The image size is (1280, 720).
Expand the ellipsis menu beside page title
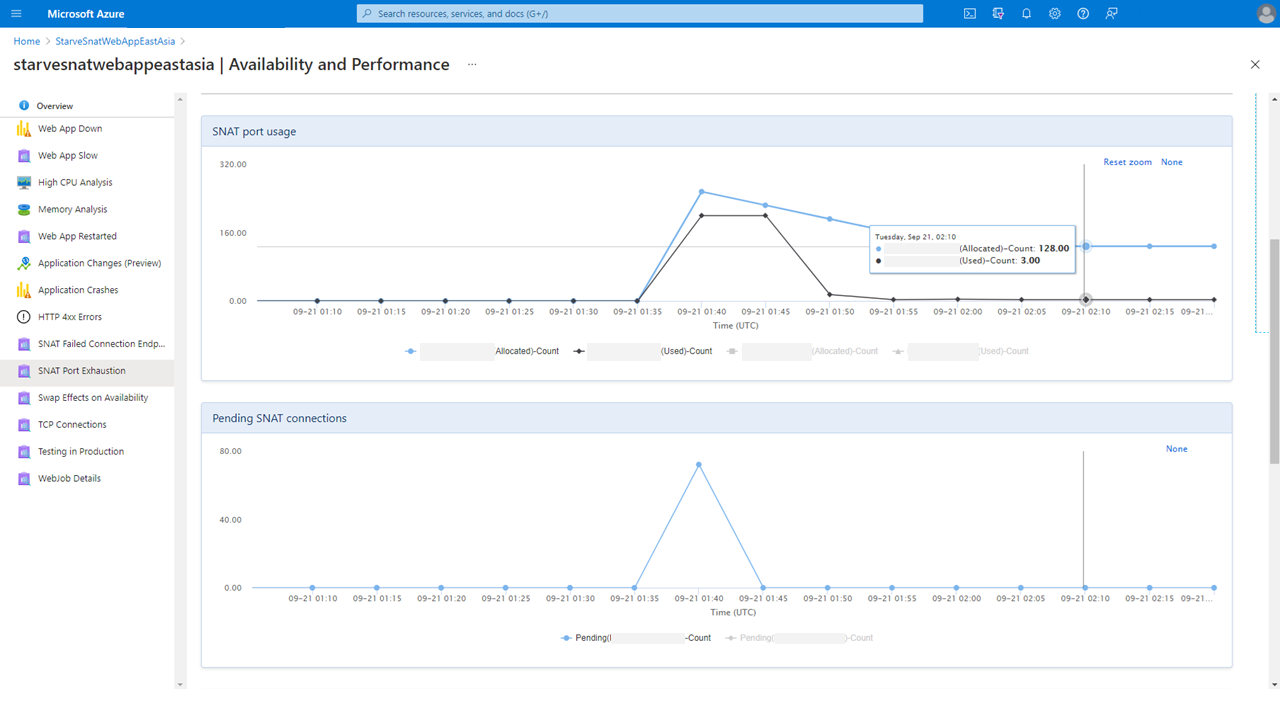pos(472,64)
